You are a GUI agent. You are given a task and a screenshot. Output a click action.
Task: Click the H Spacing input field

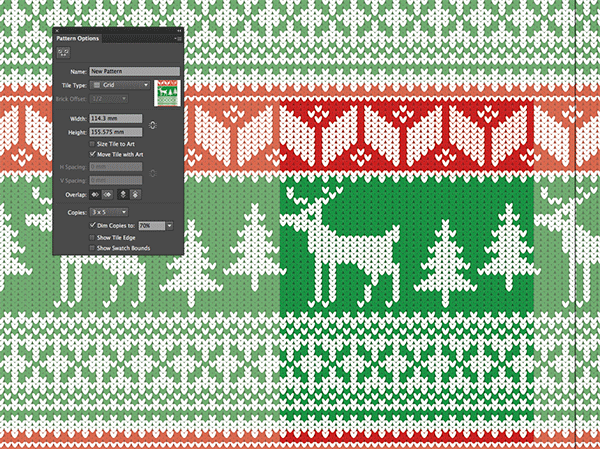[x=116, y=167]
